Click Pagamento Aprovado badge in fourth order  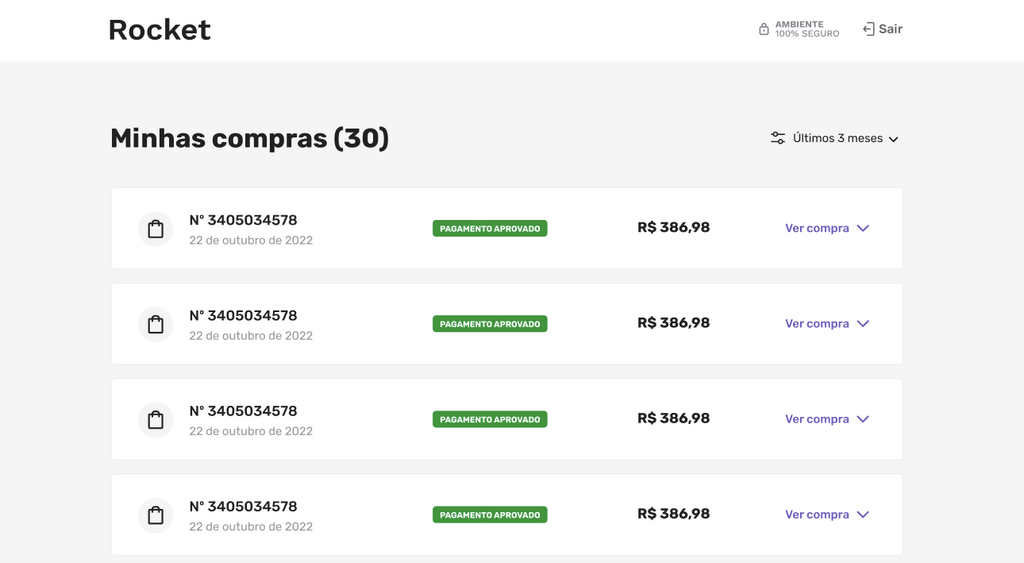[490, 515]
